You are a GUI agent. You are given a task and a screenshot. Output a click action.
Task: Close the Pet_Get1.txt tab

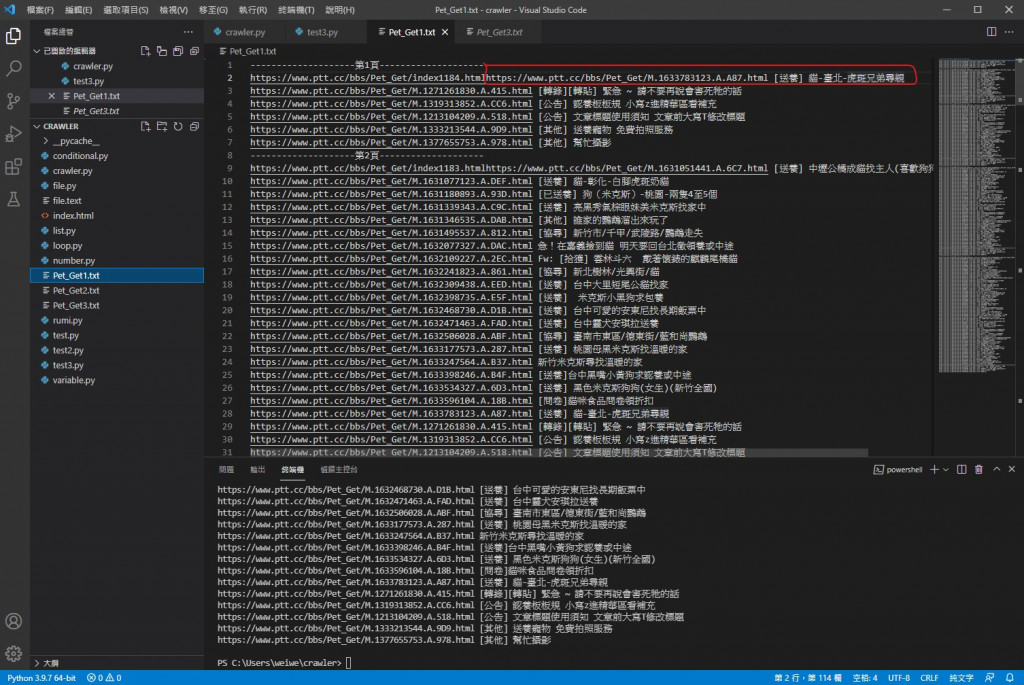click(445, 32)
